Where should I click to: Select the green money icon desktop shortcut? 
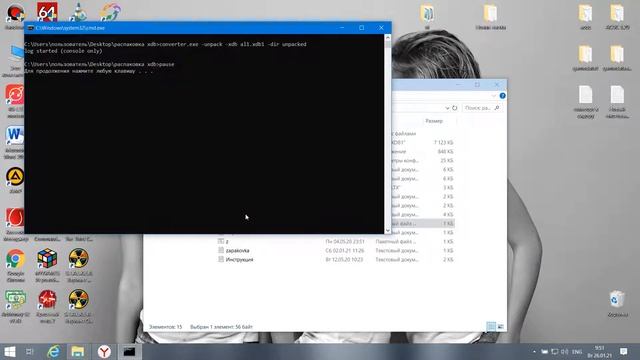pyautogui.click(x=15, y=306)
